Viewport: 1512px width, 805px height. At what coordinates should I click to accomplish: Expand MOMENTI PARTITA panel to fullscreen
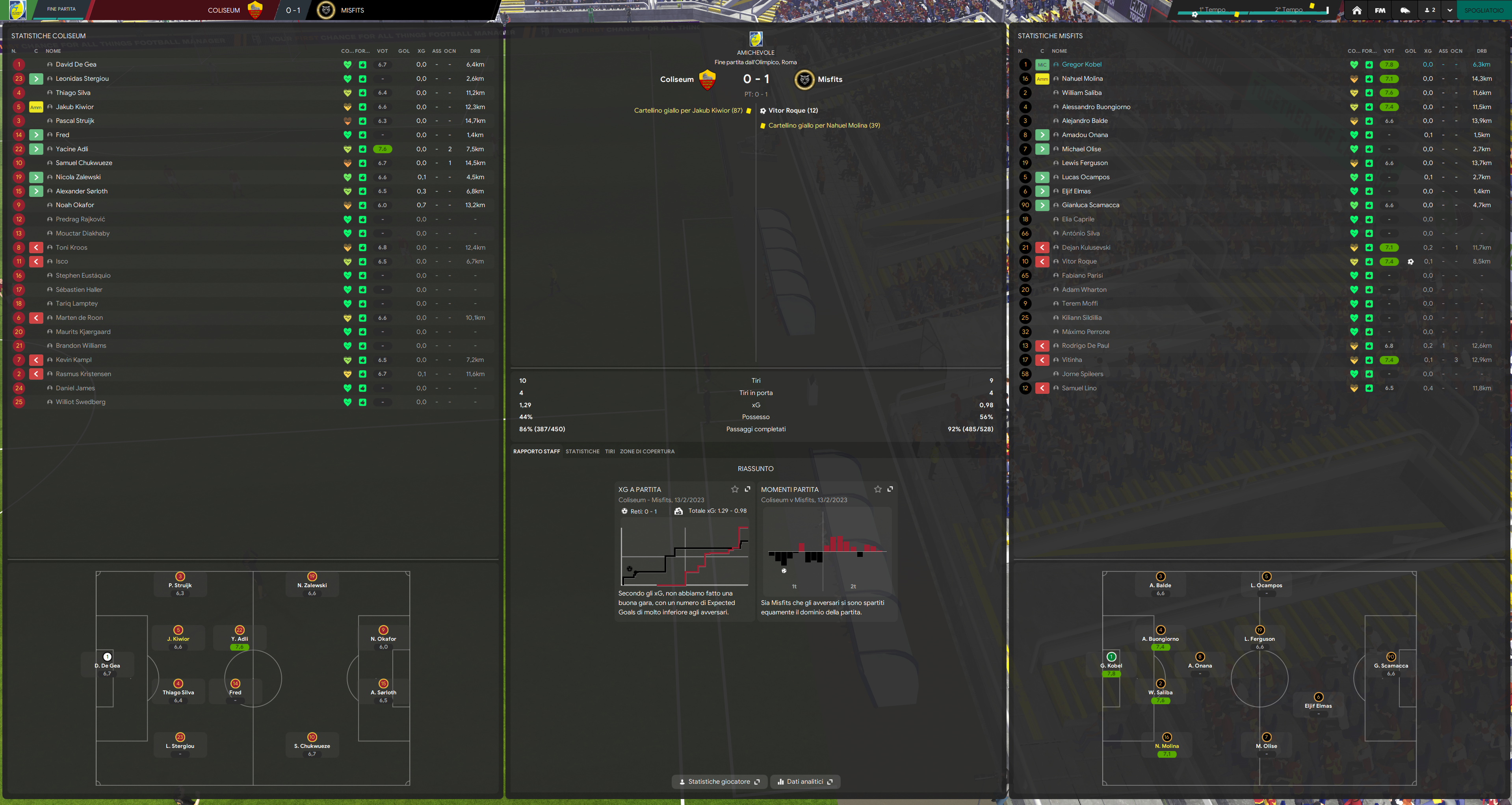pos(890,489)
